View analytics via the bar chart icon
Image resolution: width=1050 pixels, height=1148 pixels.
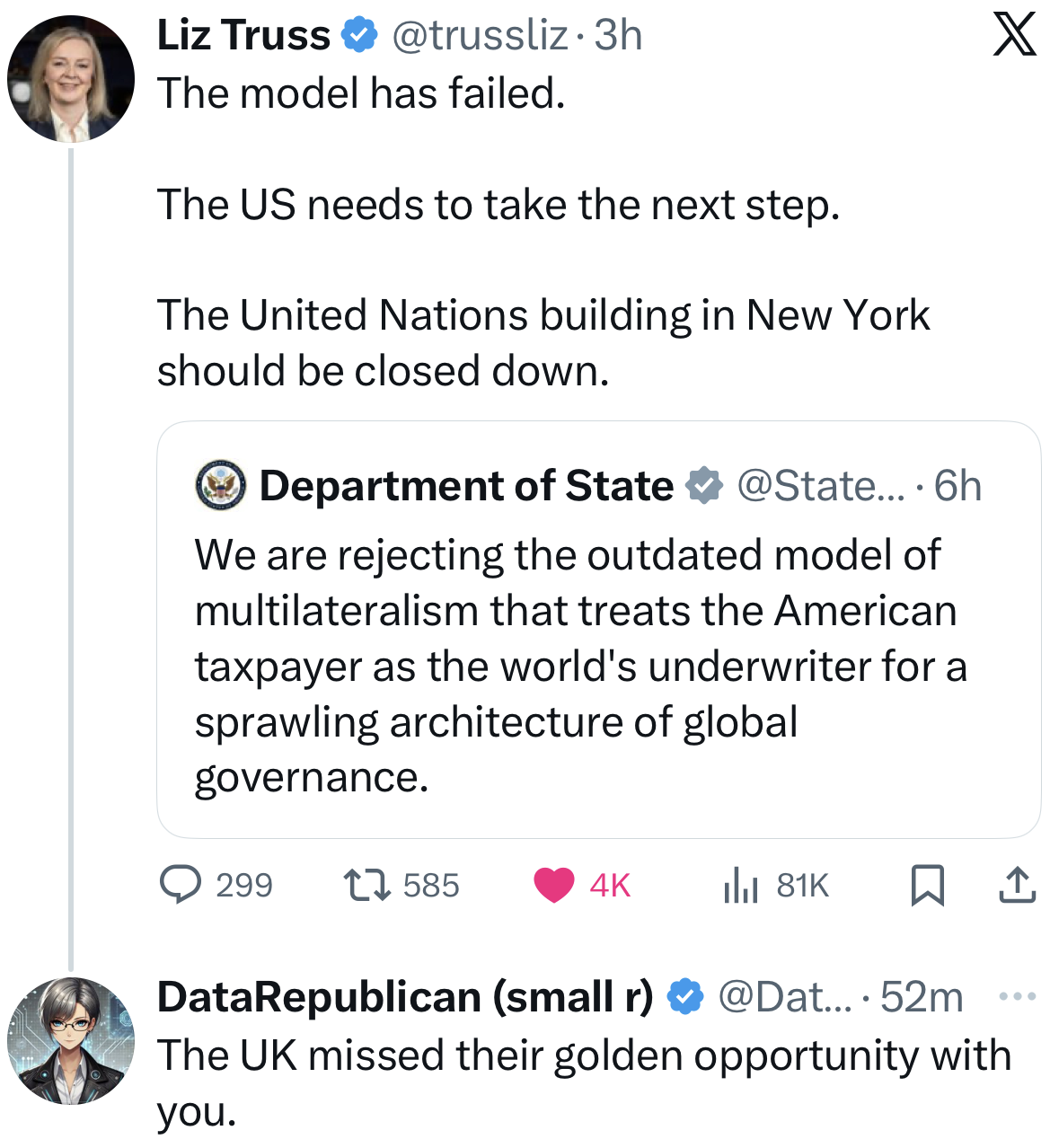(740, 885)
